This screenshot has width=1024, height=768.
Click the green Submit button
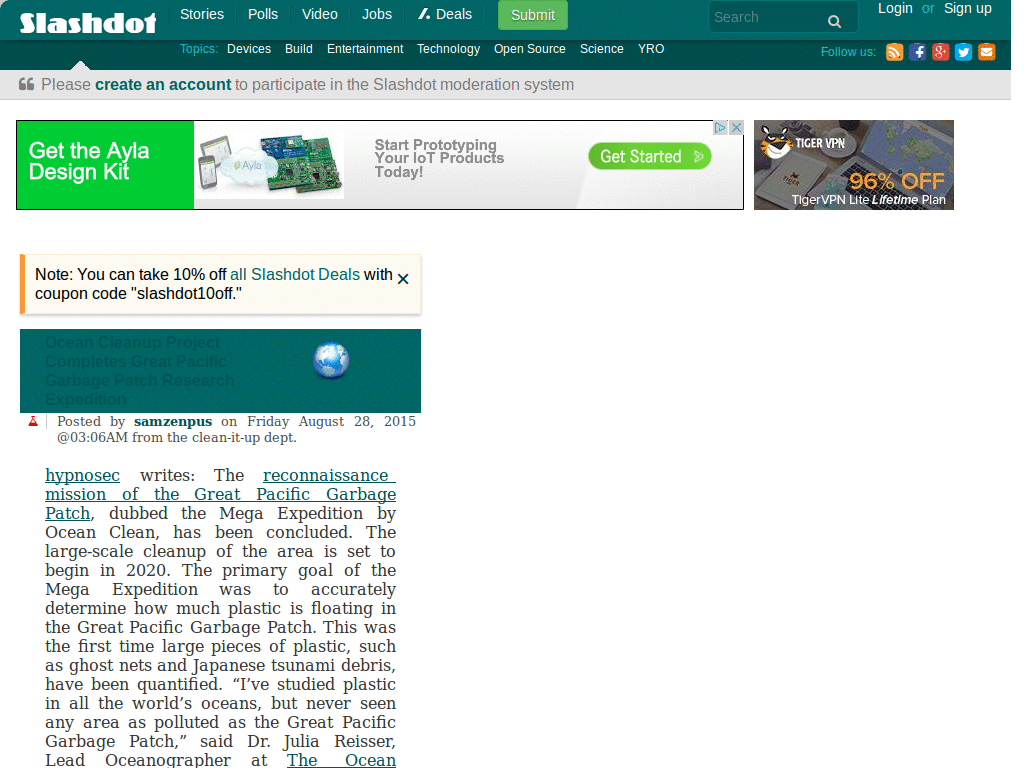coord(532,16)
